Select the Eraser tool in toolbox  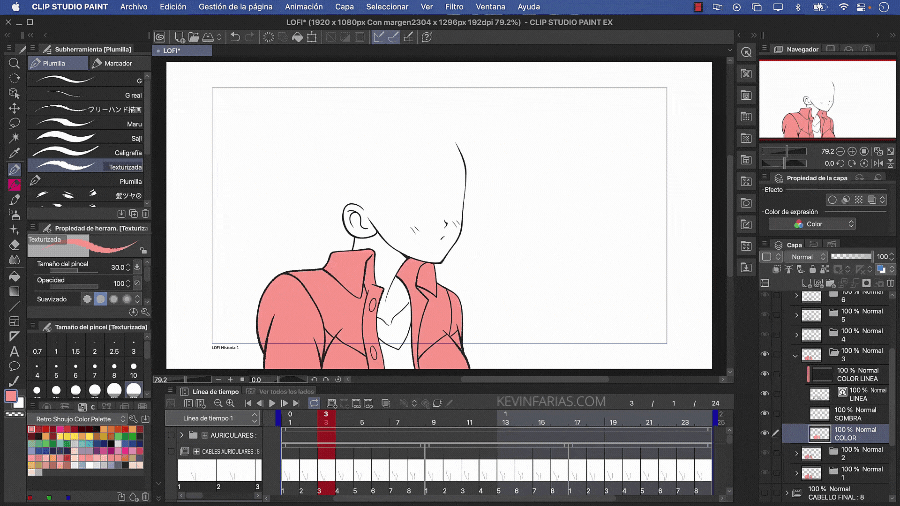click(14, 244)
